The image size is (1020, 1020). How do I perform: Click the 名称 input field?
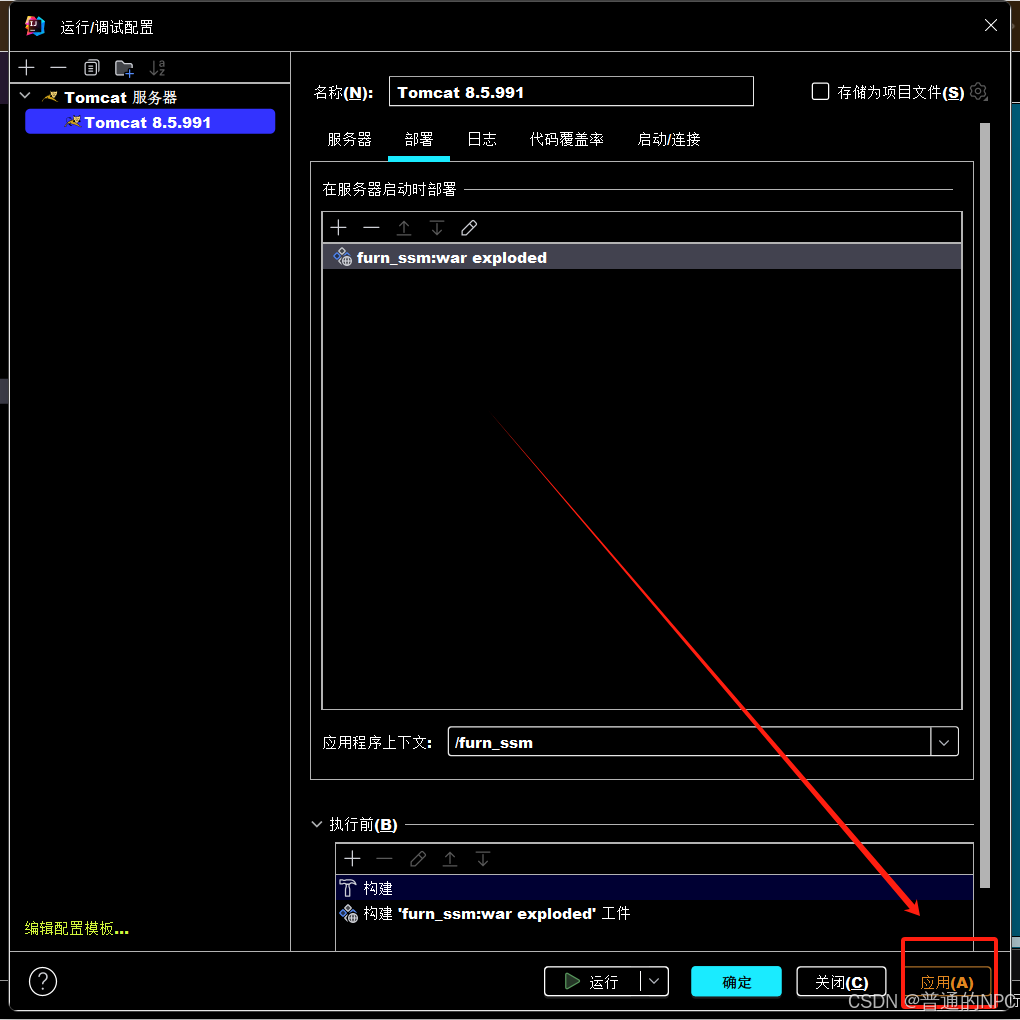tap(571, 92)
